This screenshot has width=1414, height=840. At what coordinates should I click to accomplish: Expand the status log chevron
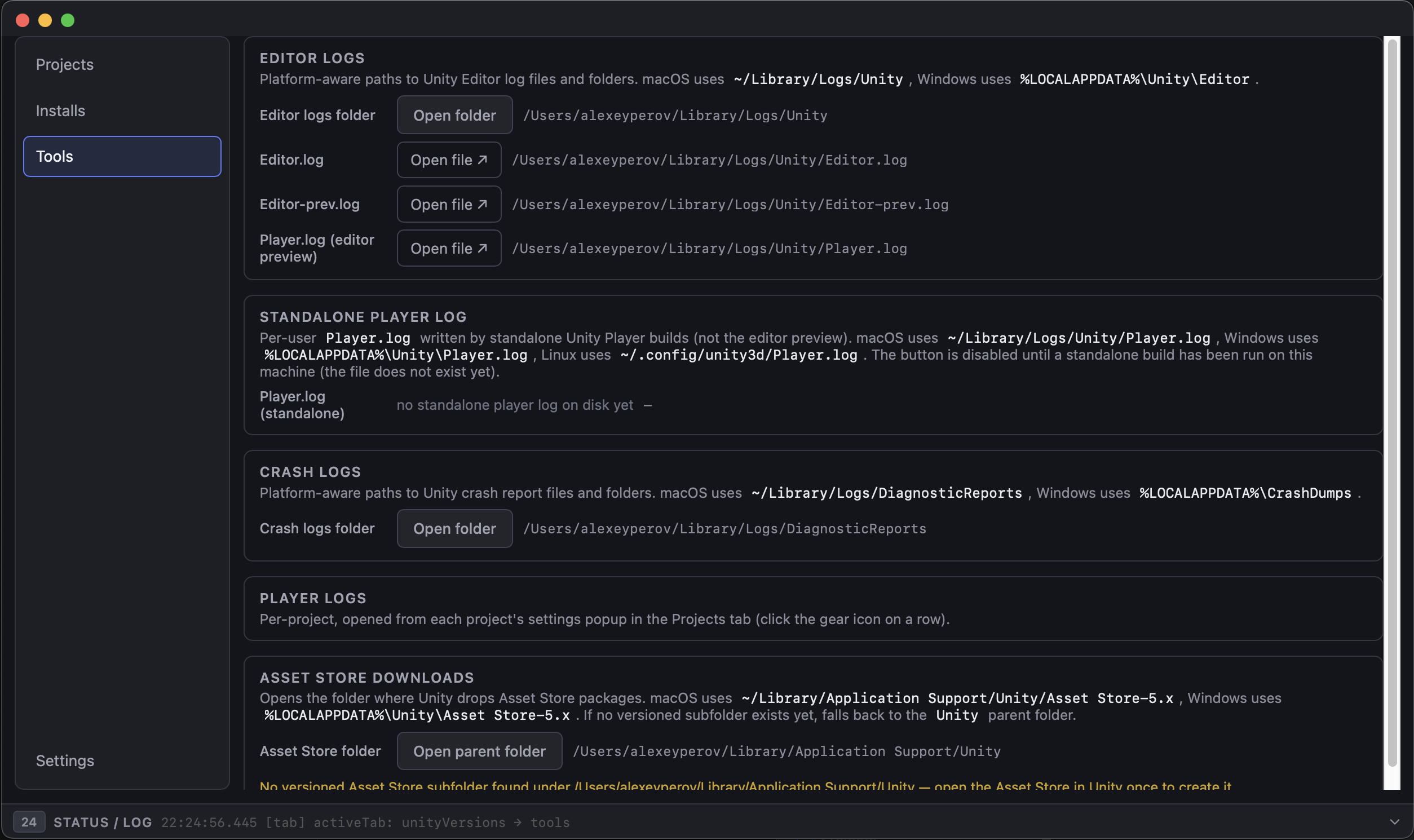click(x=1394, y=822)
